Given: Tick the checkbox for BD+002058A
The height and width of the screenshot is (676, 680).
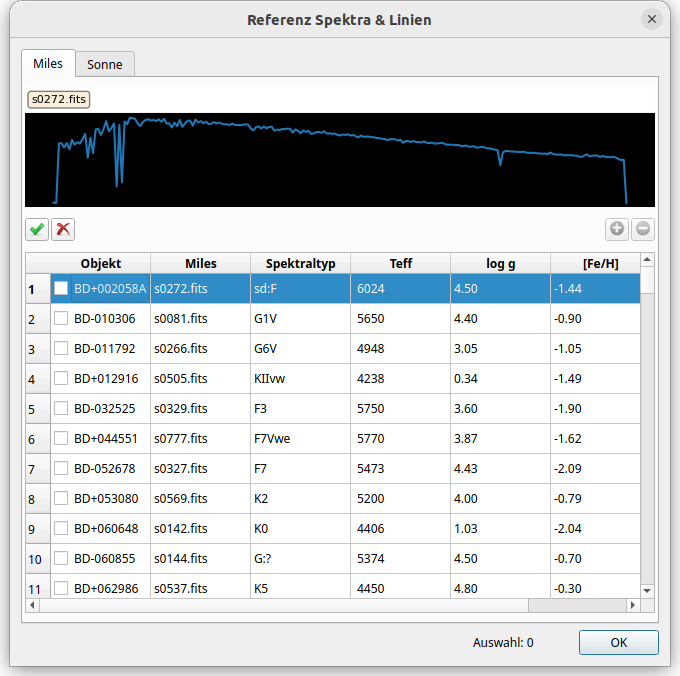Looking at the screenshot, I should 61,288.
